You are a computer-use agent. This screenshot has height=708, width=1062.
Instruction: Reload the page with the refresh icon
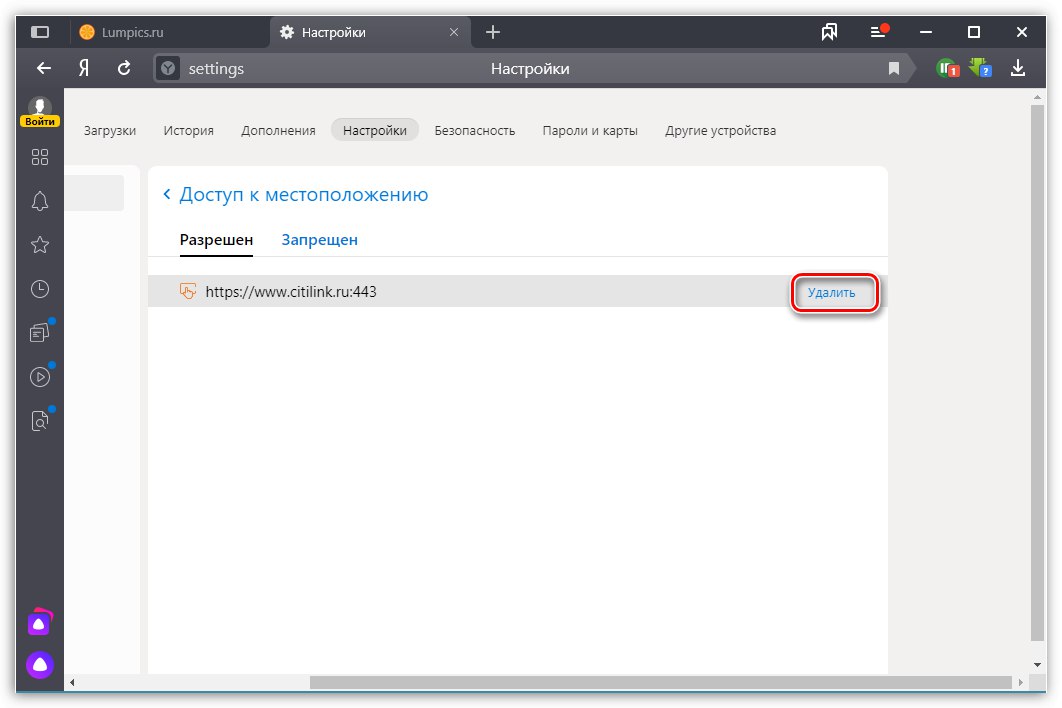click(124, 68)
